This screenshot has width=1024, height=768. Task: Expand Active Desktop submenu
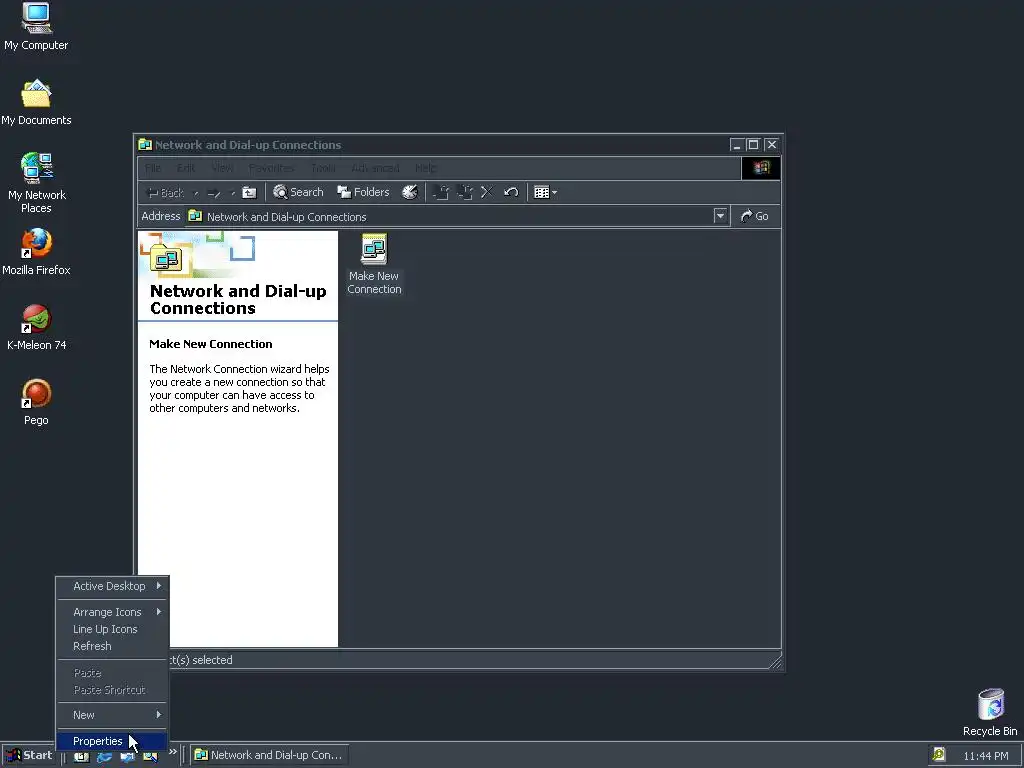112,586
